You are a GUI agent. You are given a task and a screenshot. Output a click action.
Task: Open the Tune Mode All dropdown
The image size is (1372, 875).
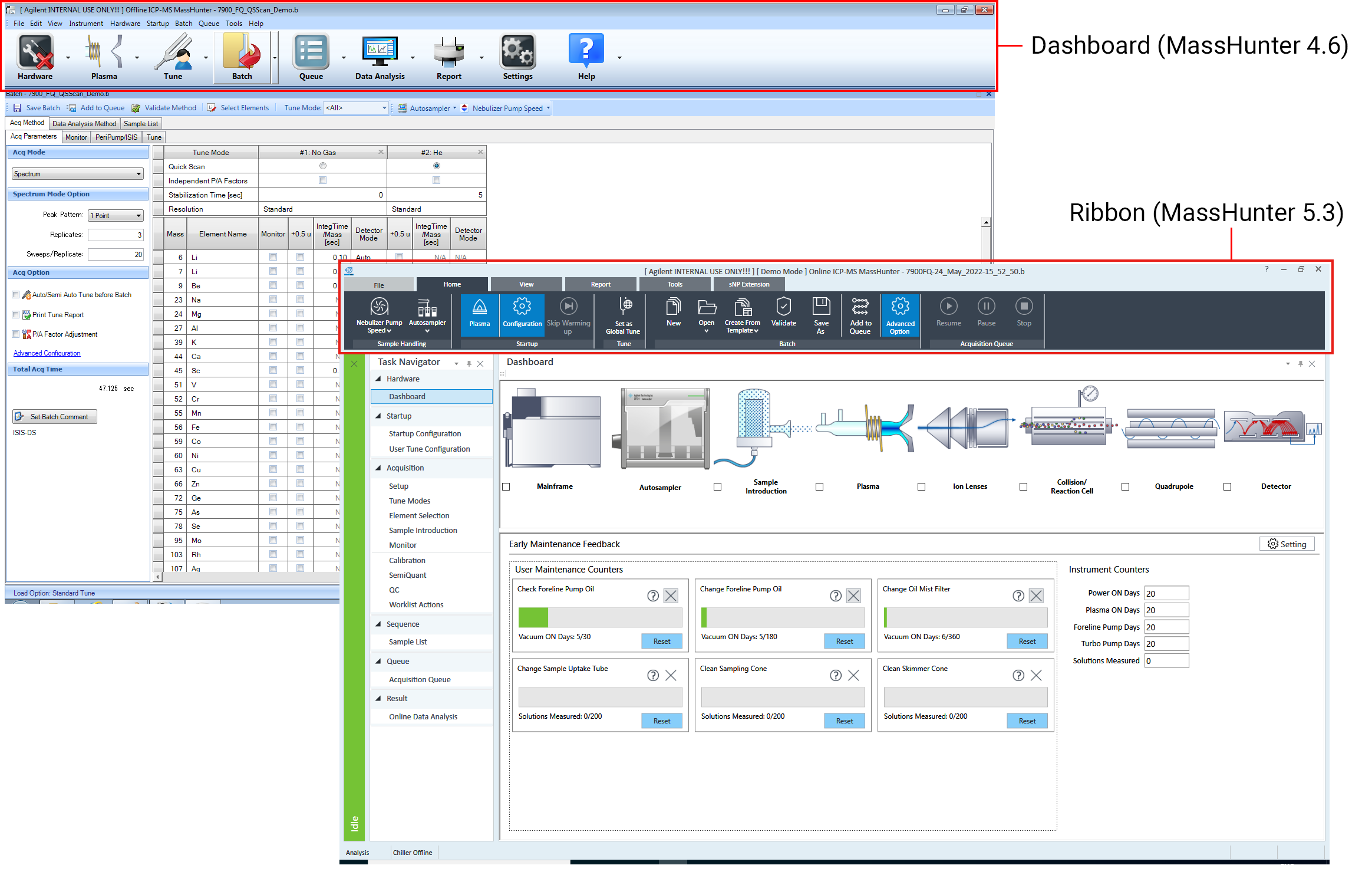(356, 108)
